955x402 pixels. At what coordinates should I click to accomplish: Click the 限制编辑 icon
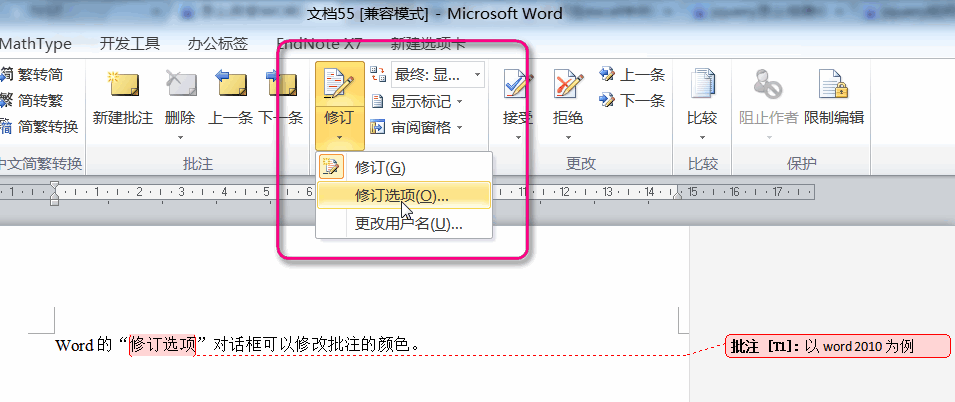pos(834,85)
